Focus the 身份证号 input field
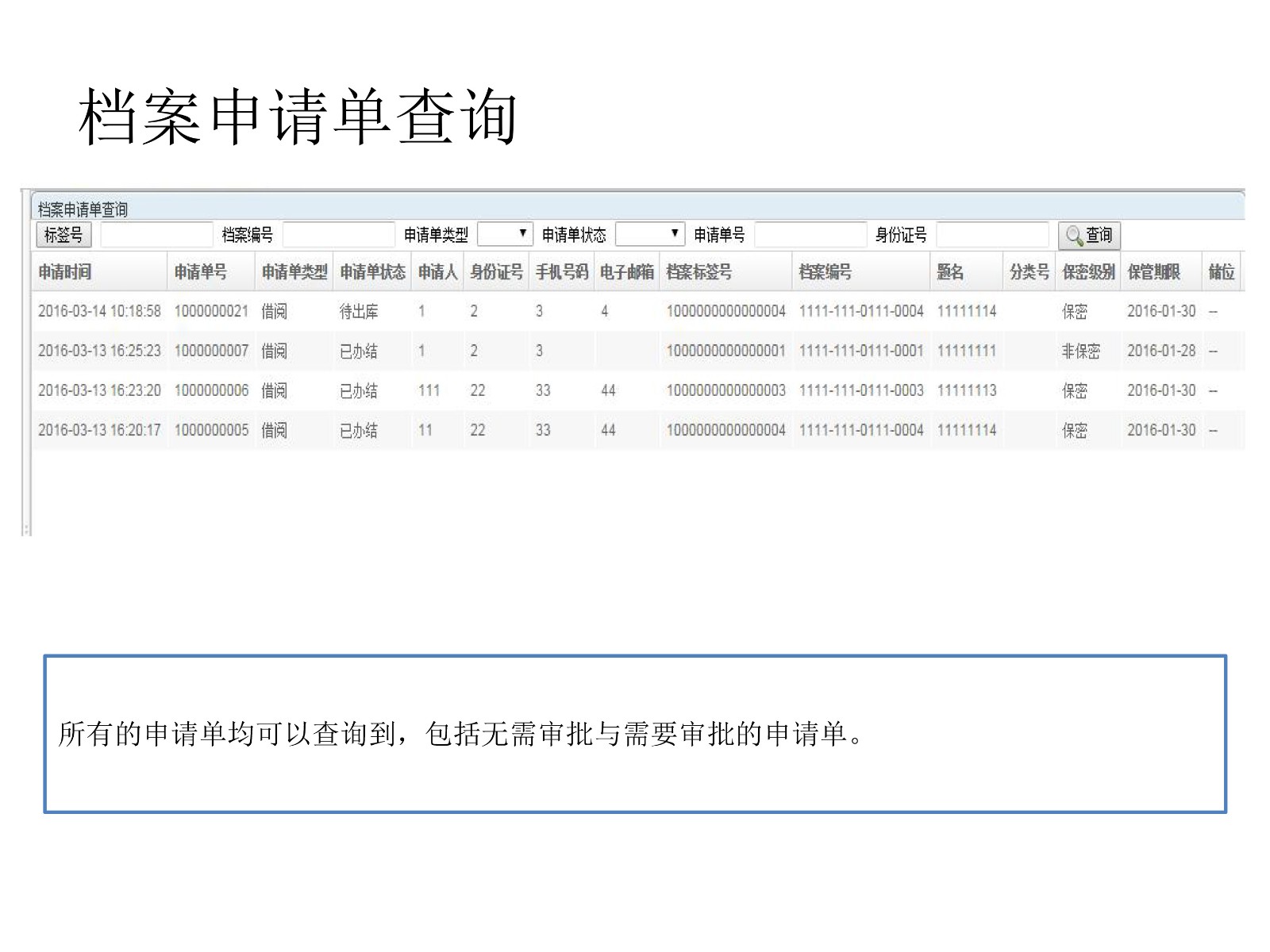Viewport: 1270px width, 952px height. click(x=992, y=235)
